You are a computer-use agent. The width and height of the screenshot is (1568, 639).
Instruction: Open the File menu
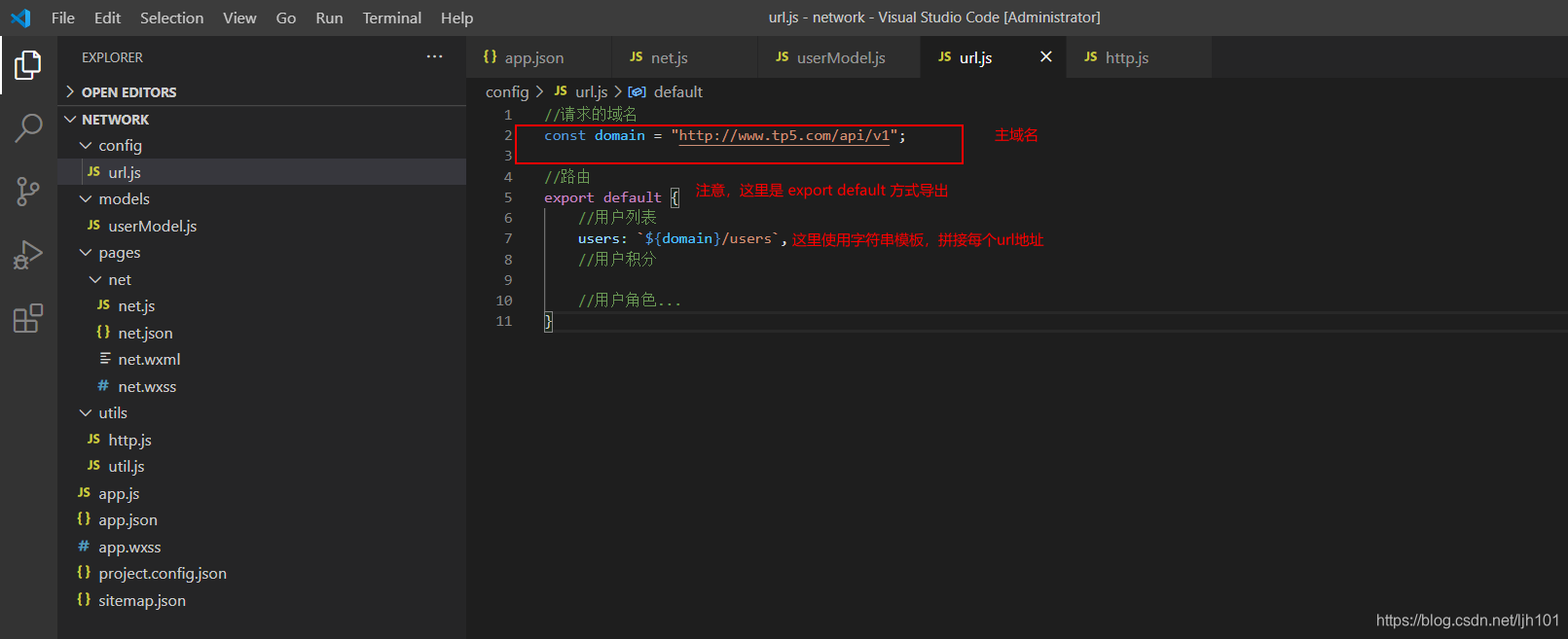[x=63, y=18]
